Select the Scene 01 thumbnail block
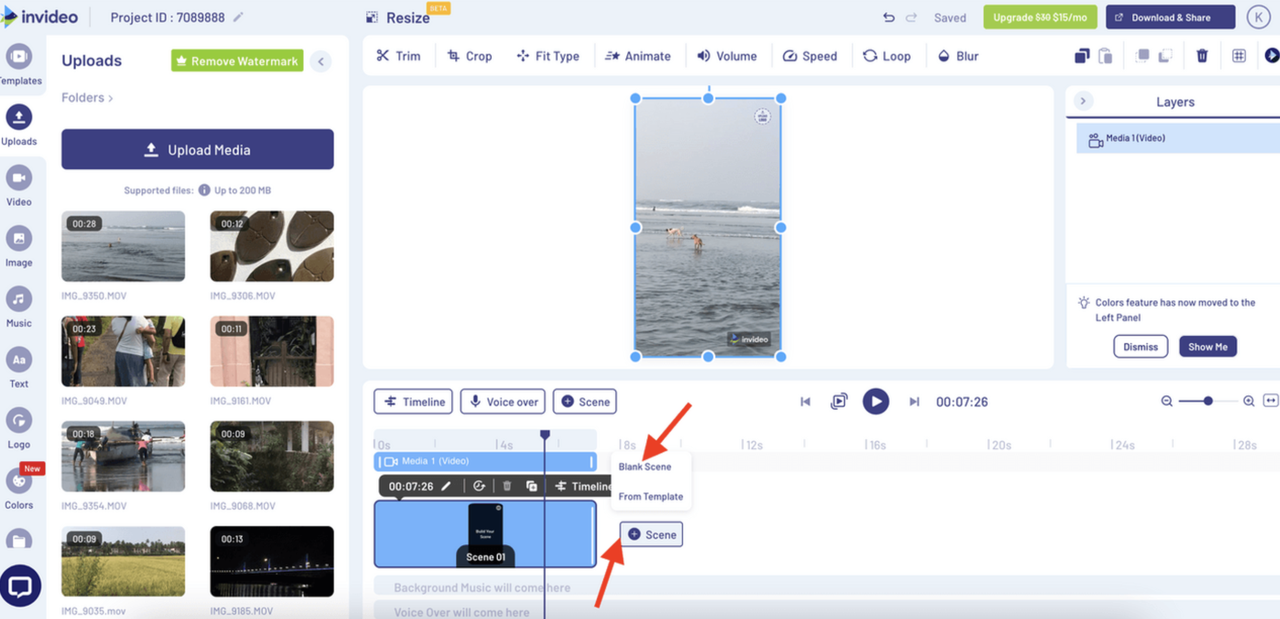 coord(485,534)
